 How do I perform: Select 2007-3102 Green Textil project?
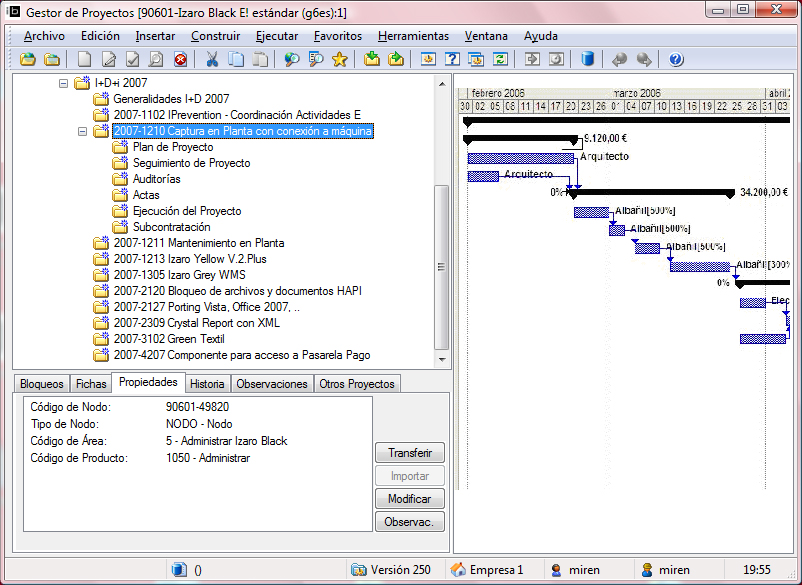169,339
